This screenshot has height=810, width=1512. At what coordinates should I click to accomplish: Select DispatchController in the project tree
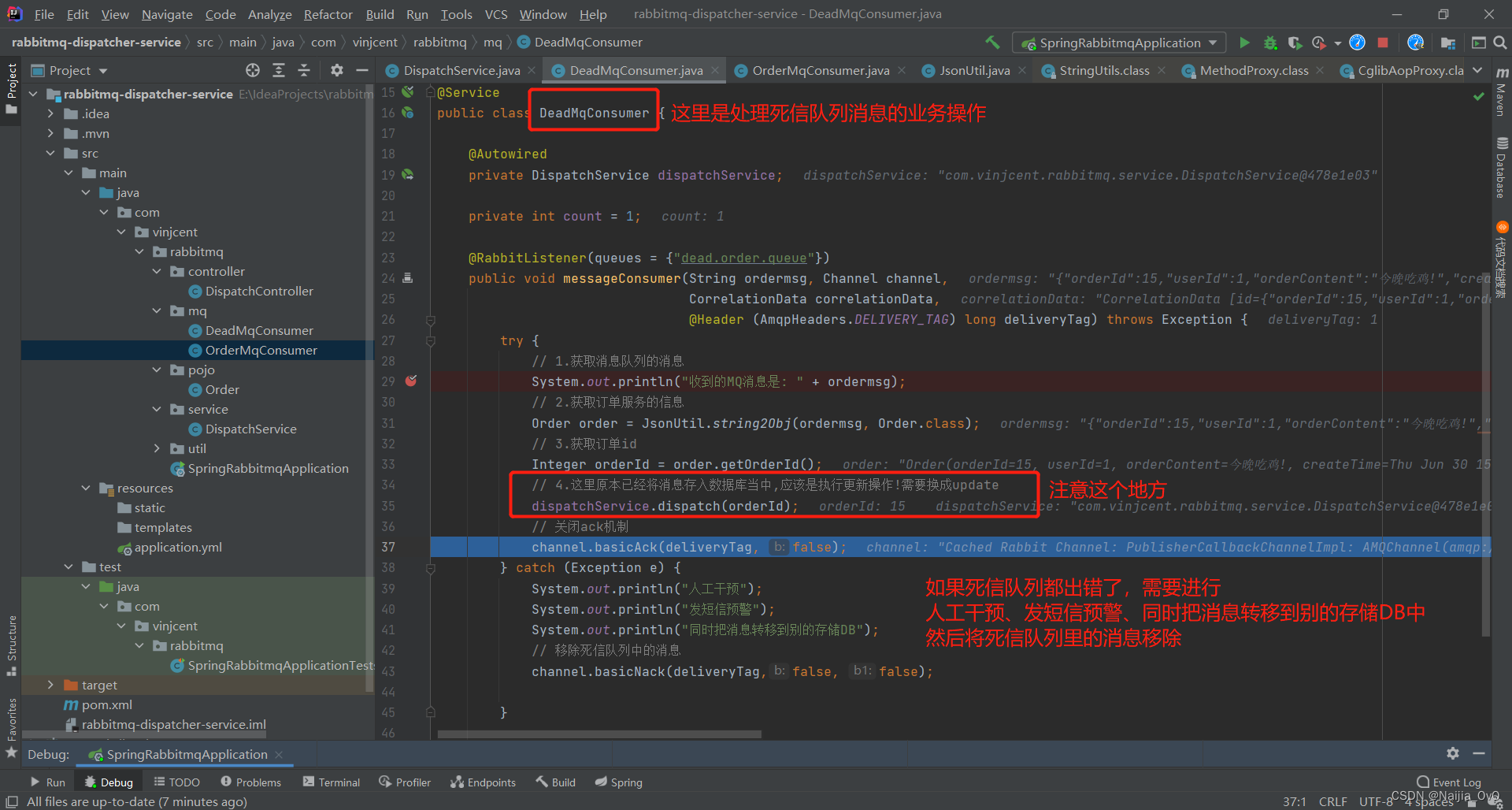click(259, 291)
